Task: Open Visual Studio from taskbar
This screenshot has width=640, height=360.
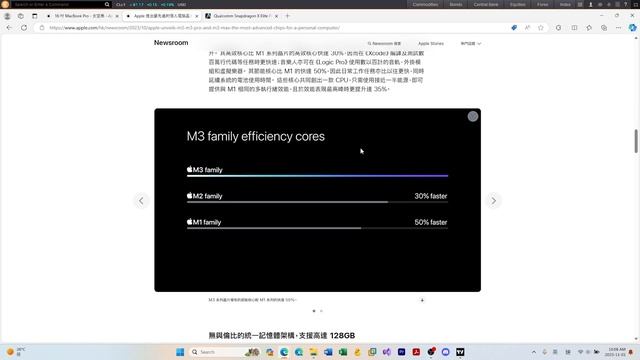Action: [387, 352]
